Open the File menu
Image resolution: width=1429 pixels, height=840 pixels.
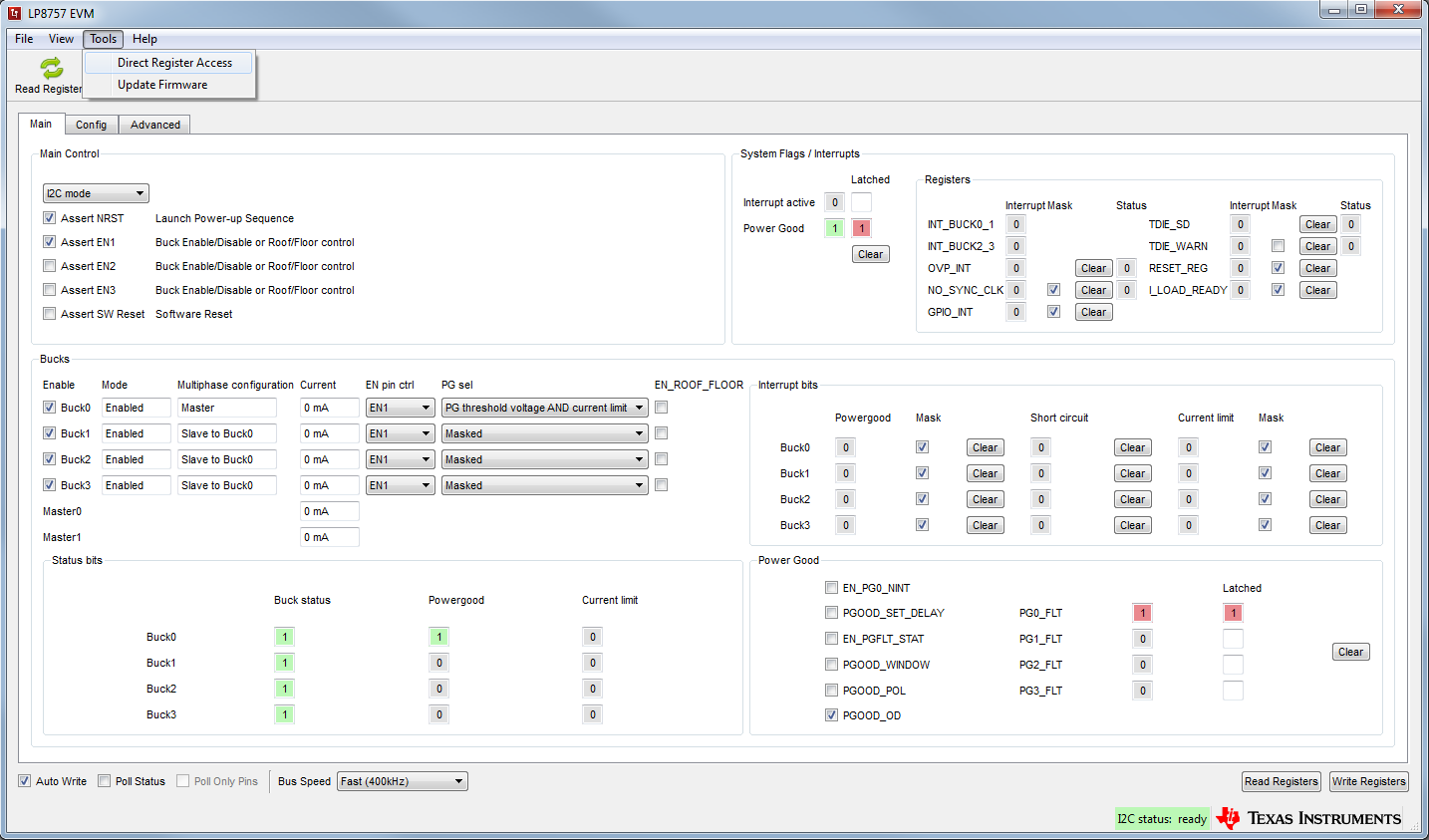[24, 39]
